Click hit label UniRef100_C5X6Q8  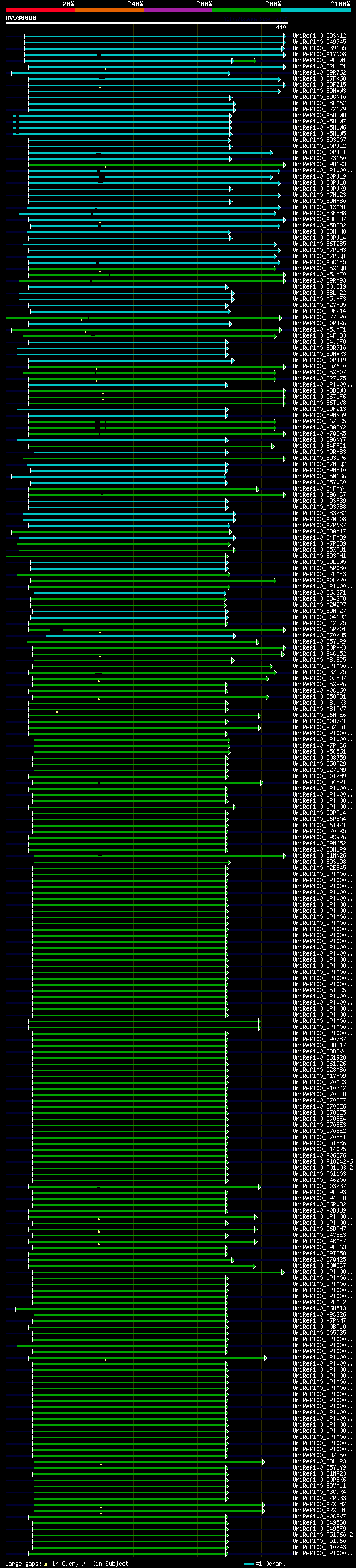319,269
